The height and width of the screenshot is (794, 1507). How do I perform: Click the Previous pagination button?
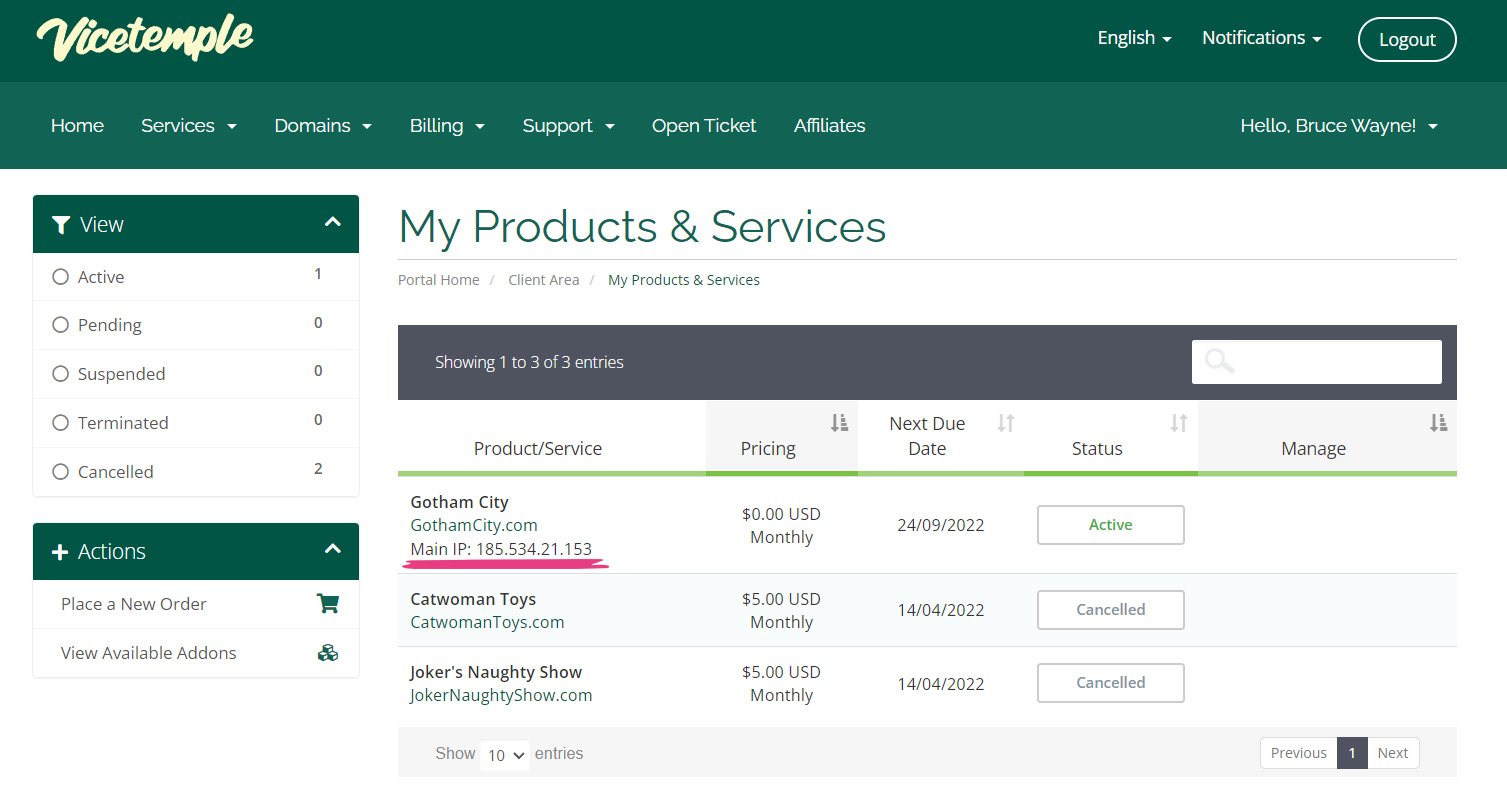[x=1298, y=753]
